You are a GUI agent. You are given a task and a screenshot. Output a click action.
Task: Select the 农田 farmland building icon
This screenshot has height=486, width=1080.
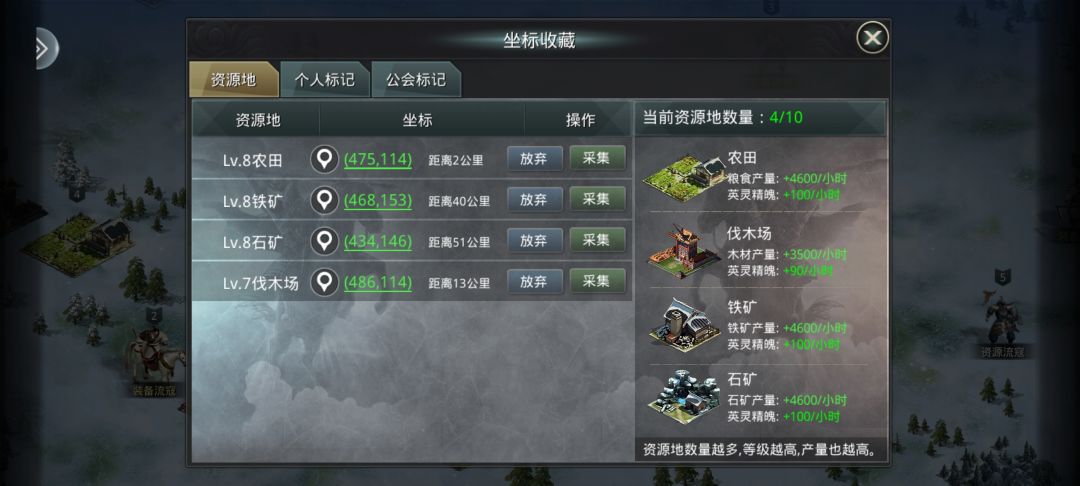click(x=683, y=178)
